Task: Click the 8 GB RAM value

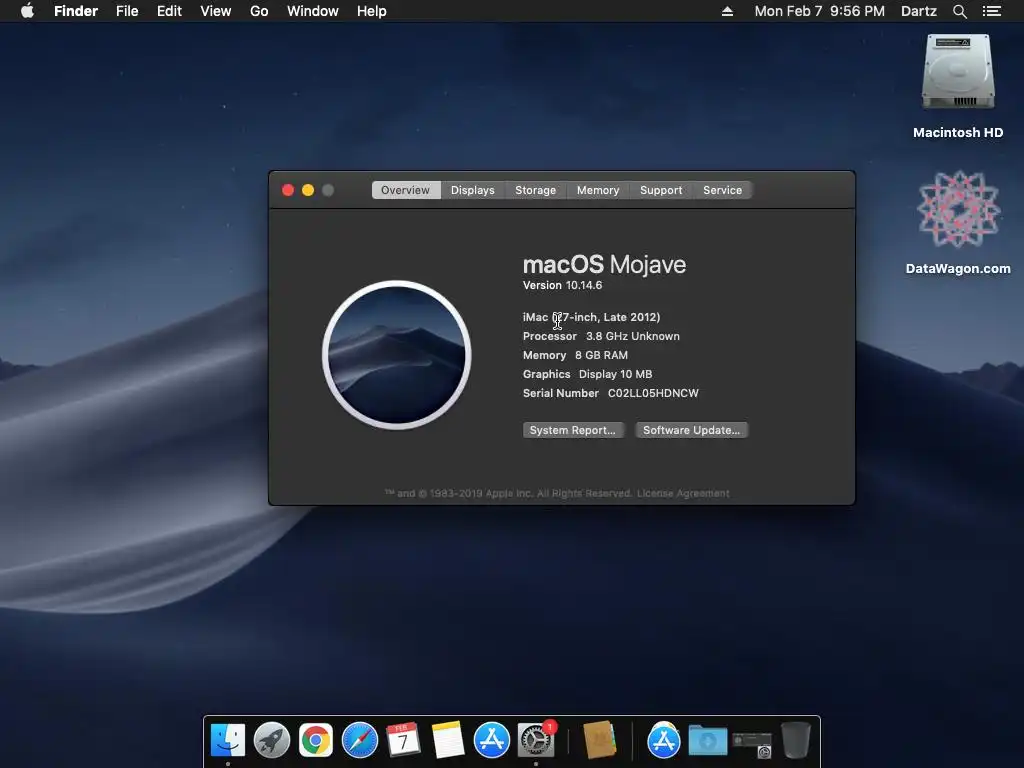Action: pyautogui.click(x=601, y=355)
